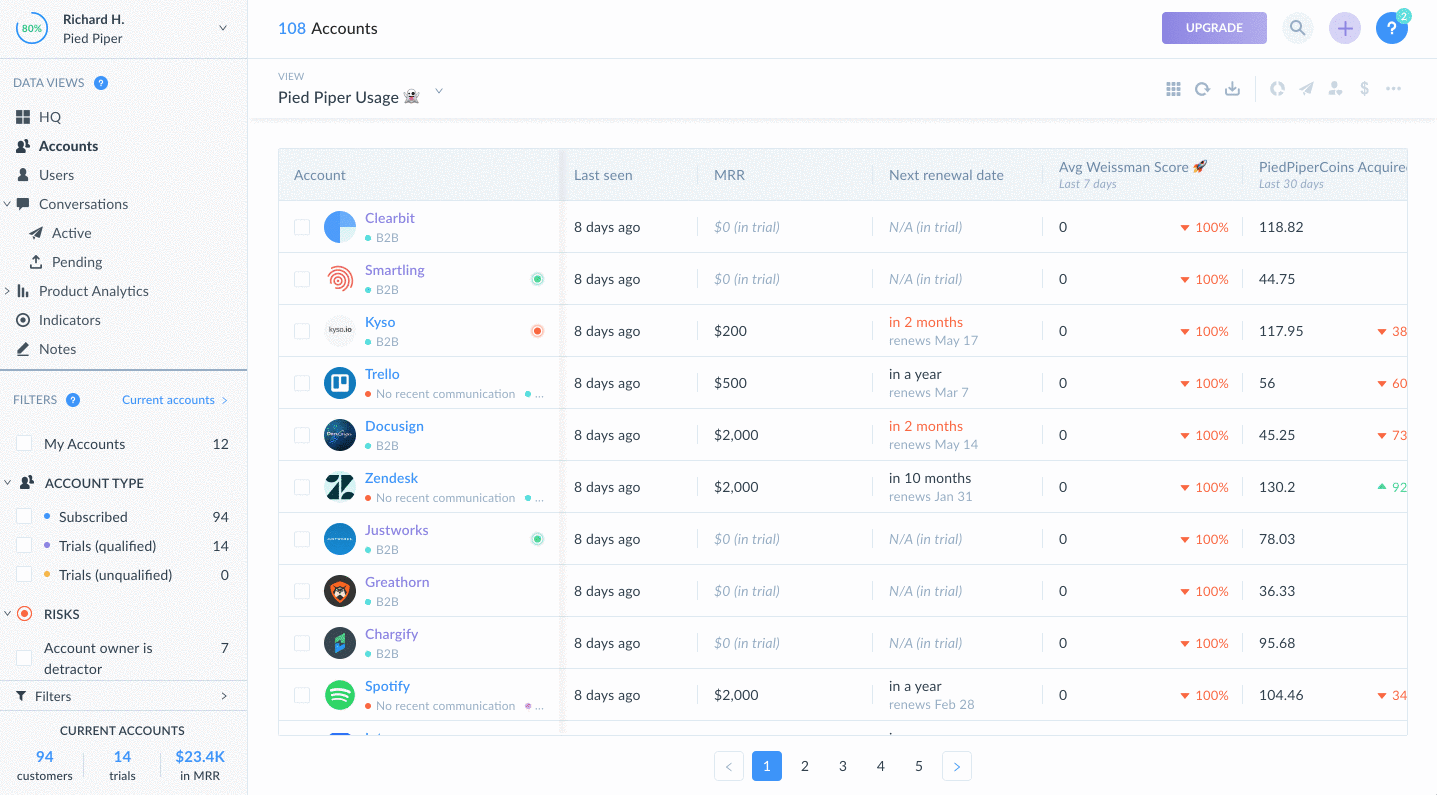1437x795 pixels.
Task: Open the search magnifier in the header
Action: coord(1297,28)
